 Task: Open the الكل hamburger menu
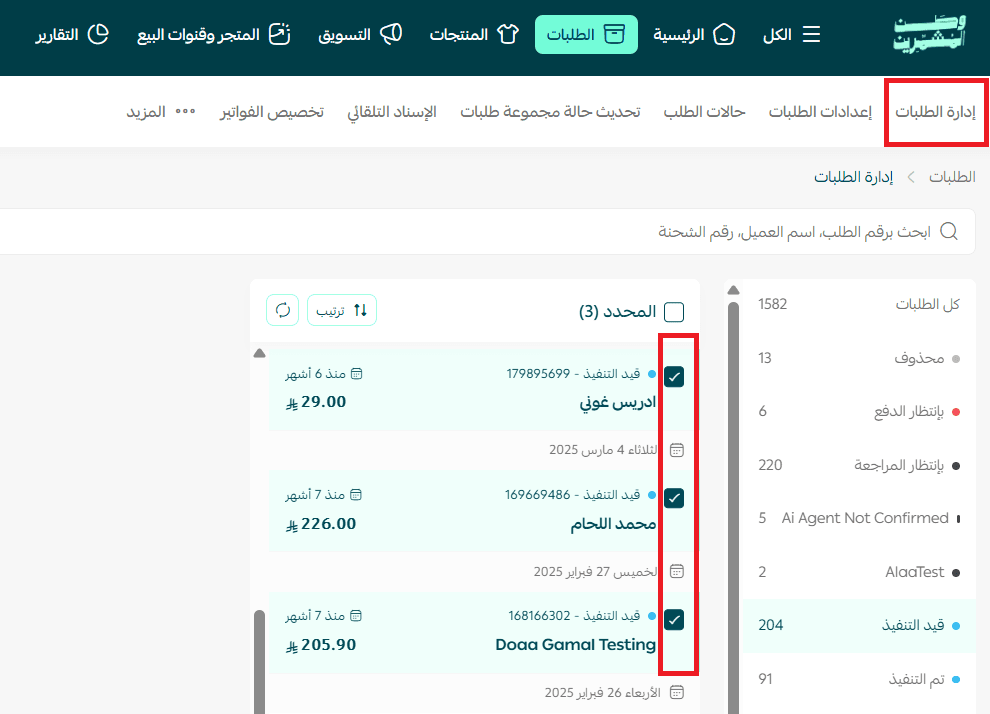(792, 35)
